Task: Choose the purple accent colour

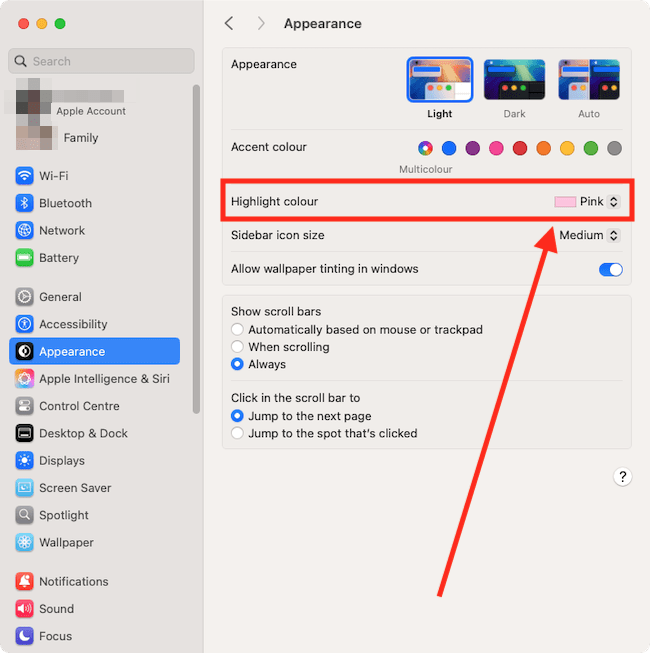Action: [x=472, y=148]
